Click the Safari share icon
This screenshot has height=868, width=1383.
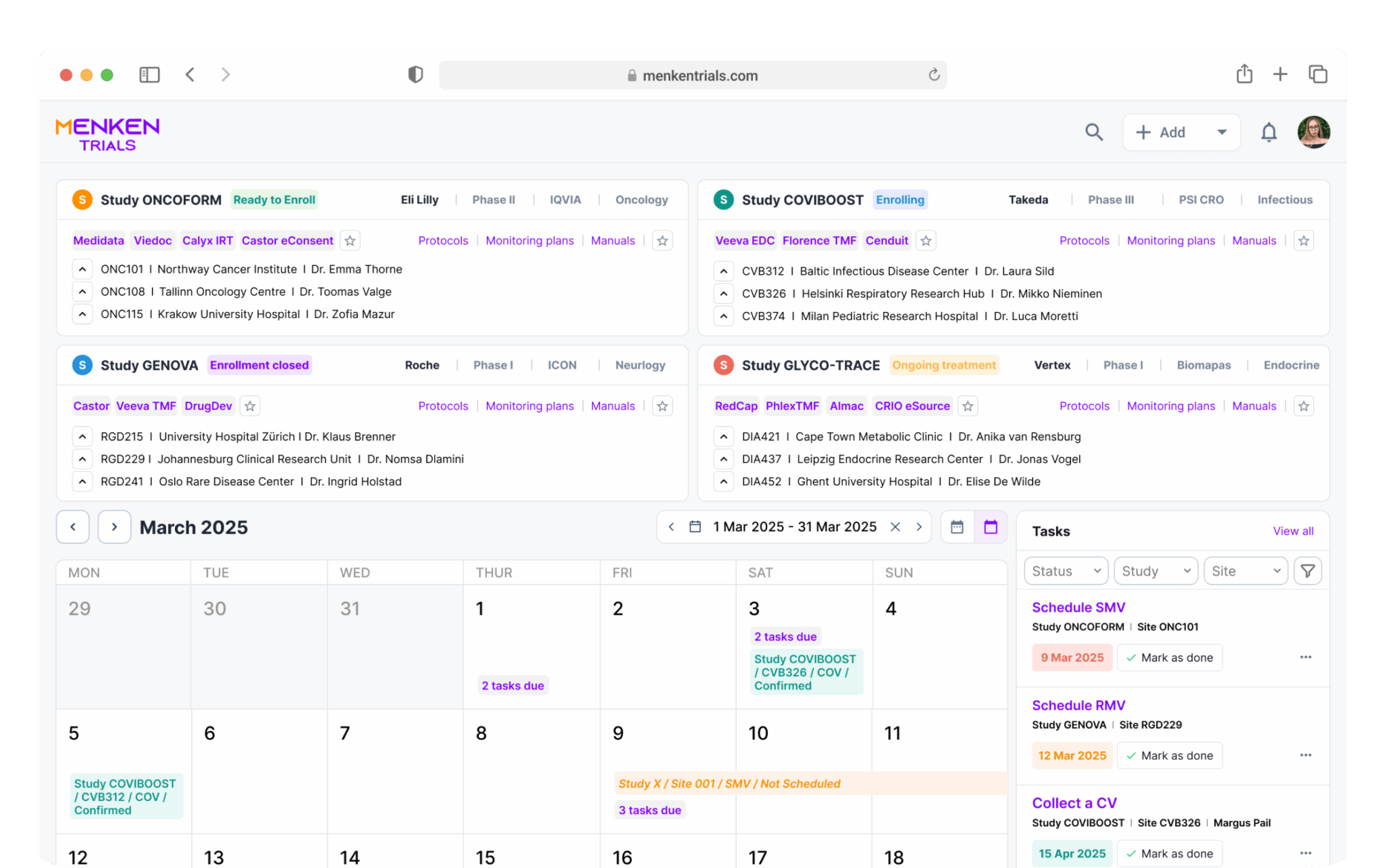click(x=1243, y=74)
